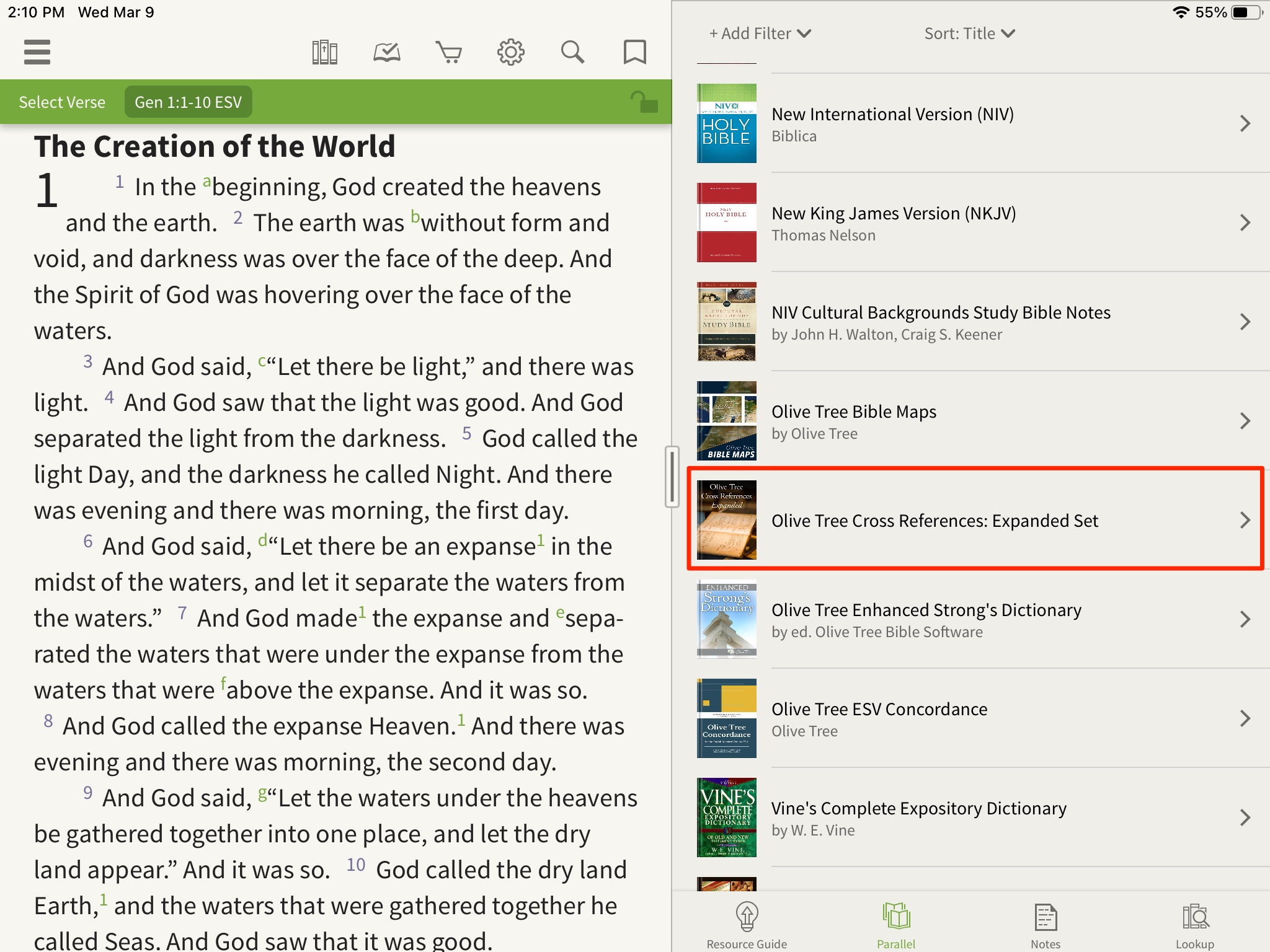Tap cross-reference letter c before Let there be light
The width and height of the screenshot is (1270, 952).
tap(262, 361)
